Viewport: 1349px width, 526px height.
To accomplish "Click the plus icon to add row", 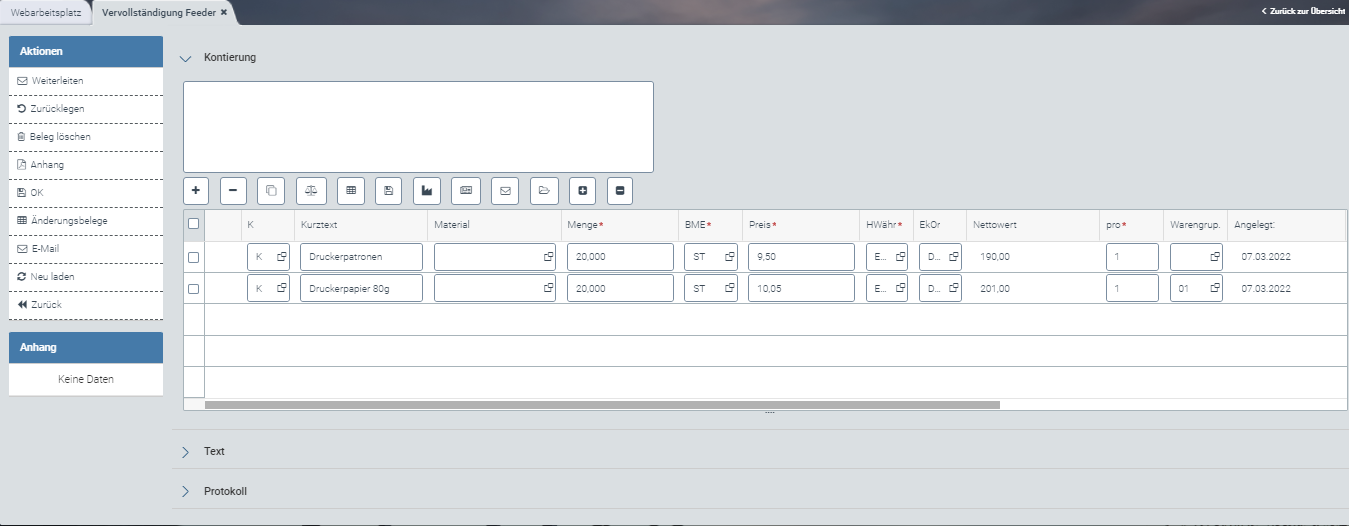I will tap(196, 190).
